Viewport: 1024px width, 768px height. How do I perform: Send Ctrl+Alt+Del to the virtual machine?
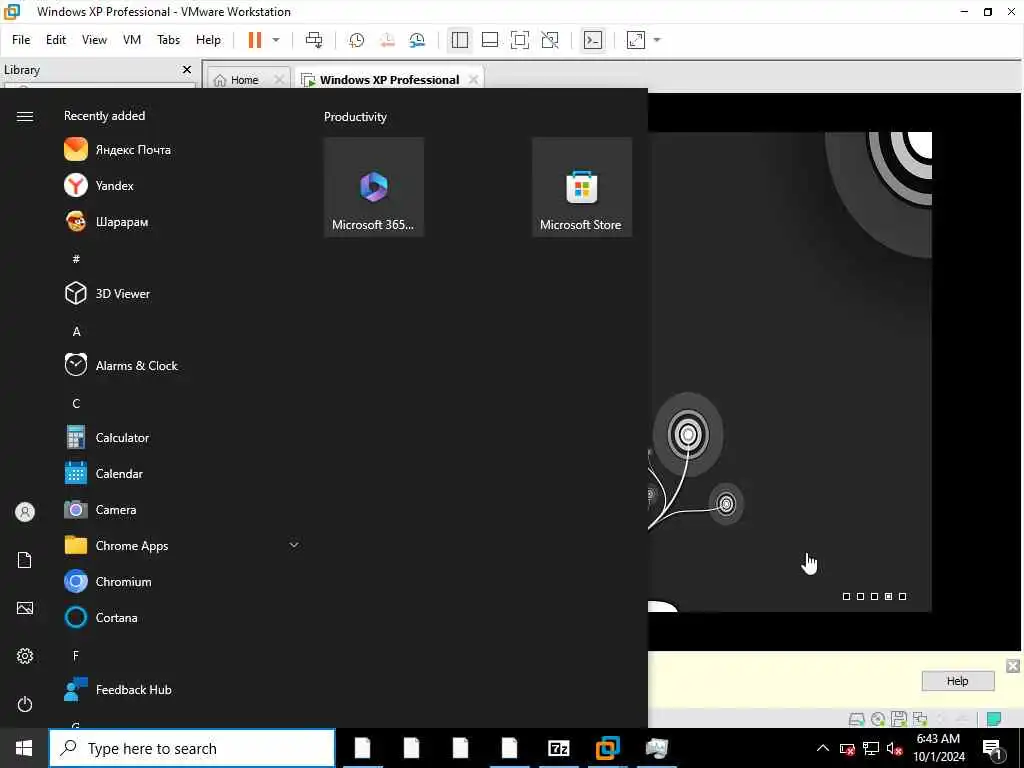[314, 40]
